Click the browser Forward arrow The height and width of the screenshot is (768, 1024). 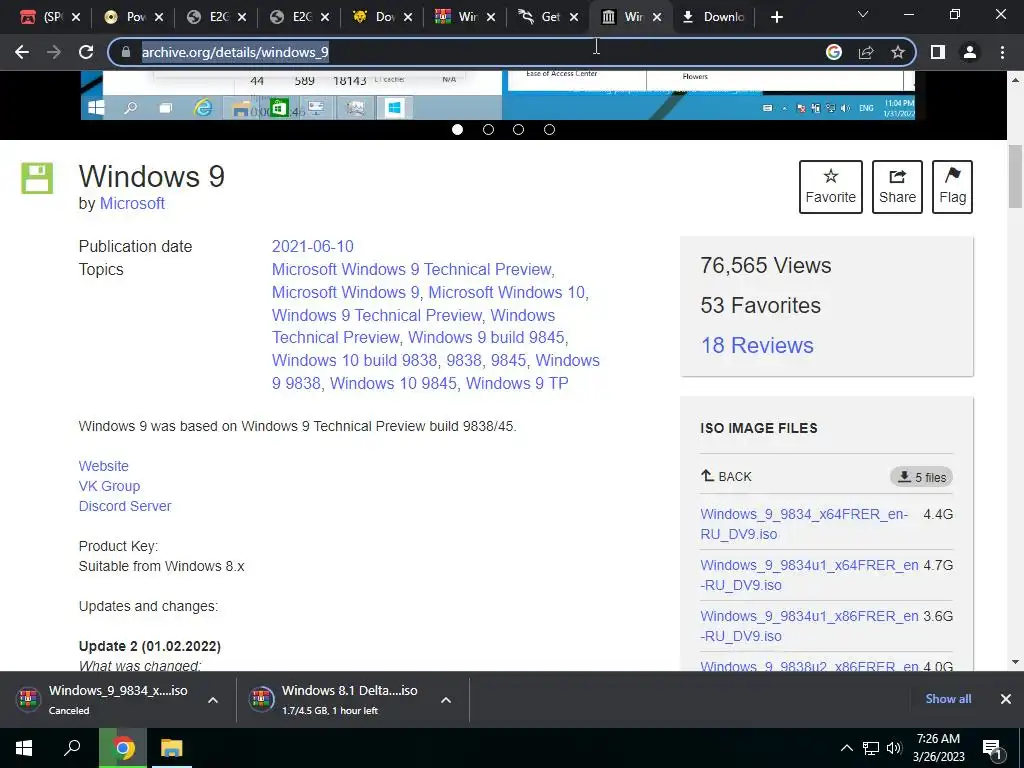[x=54, y=52]
